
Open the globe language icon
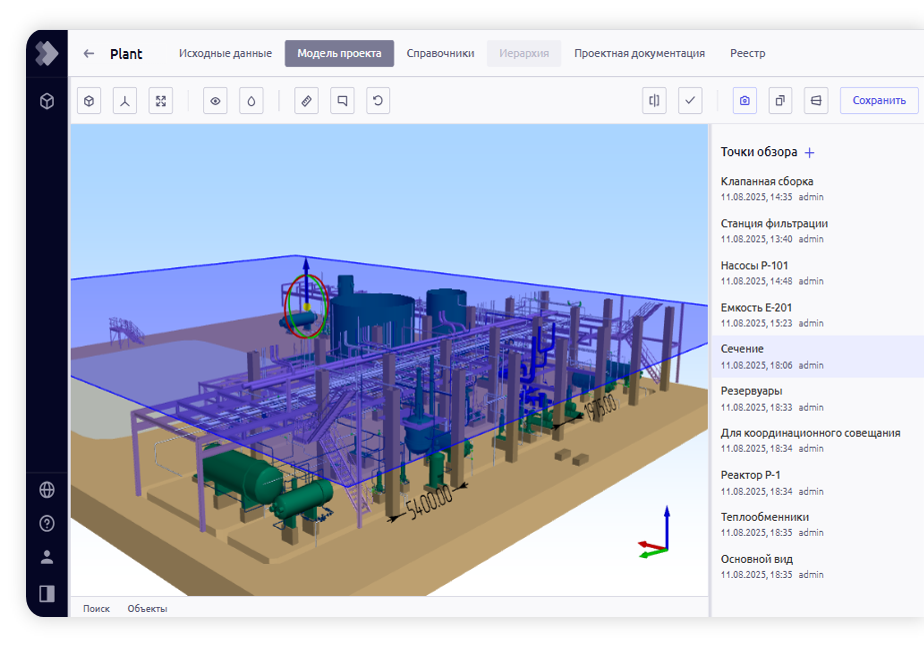tap(47, 490)
